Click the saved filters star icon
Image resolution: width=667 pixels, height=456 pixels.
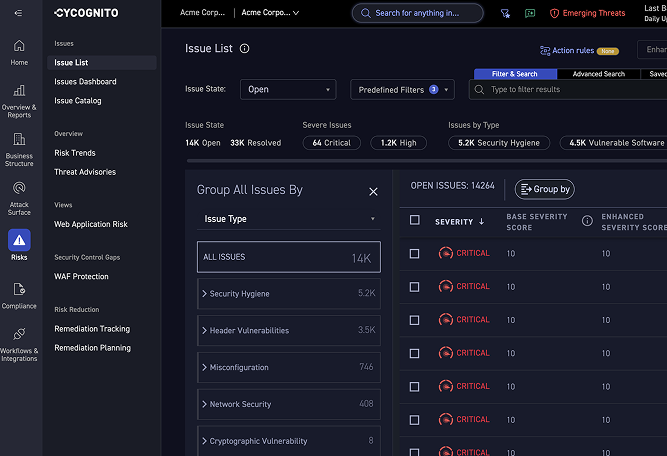504,14
